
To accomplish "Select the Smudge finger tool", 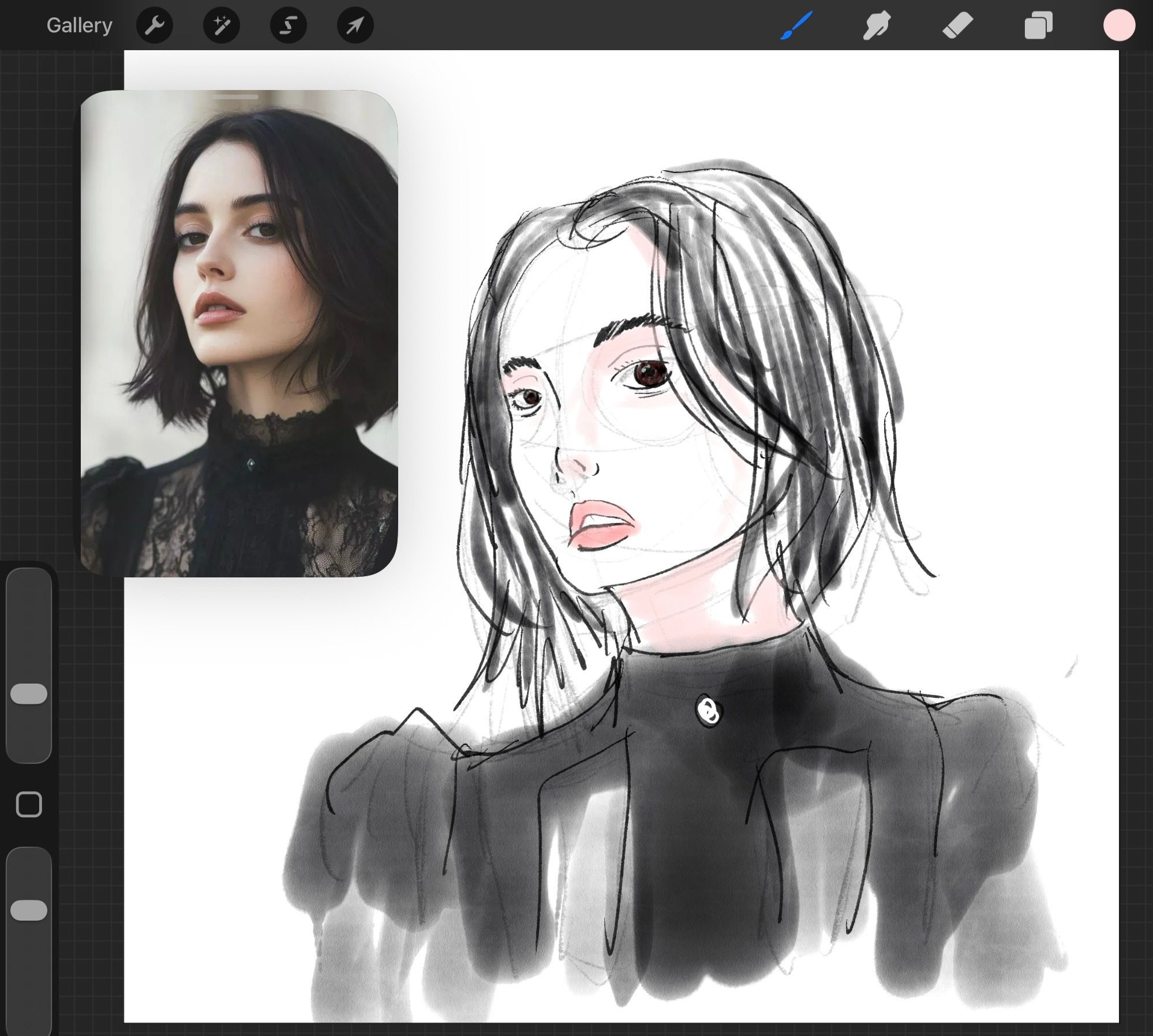I will tap(877, 25).
